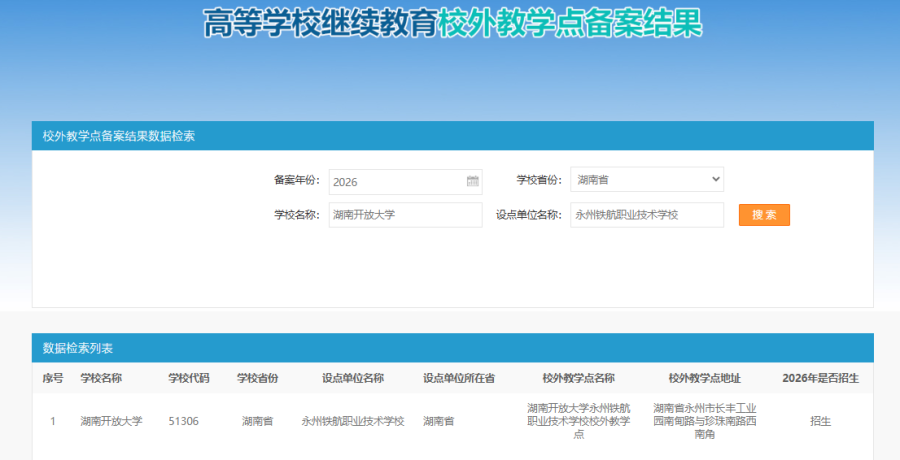Click the 2026年是否招生 column header
The height and width of the screenshot is (460, 900).
coord(820,378)
